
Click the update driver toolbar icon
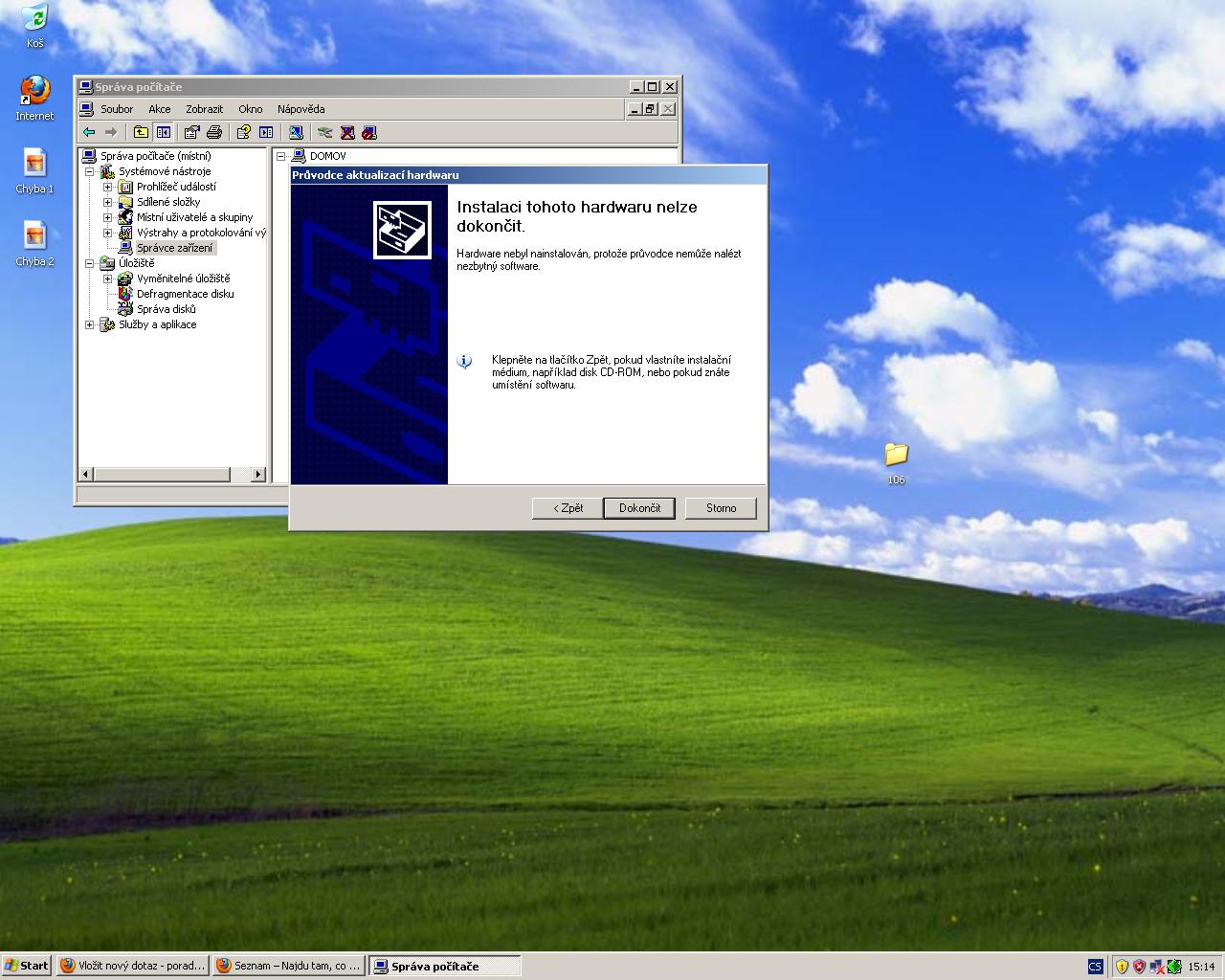(x=325, y=132)
